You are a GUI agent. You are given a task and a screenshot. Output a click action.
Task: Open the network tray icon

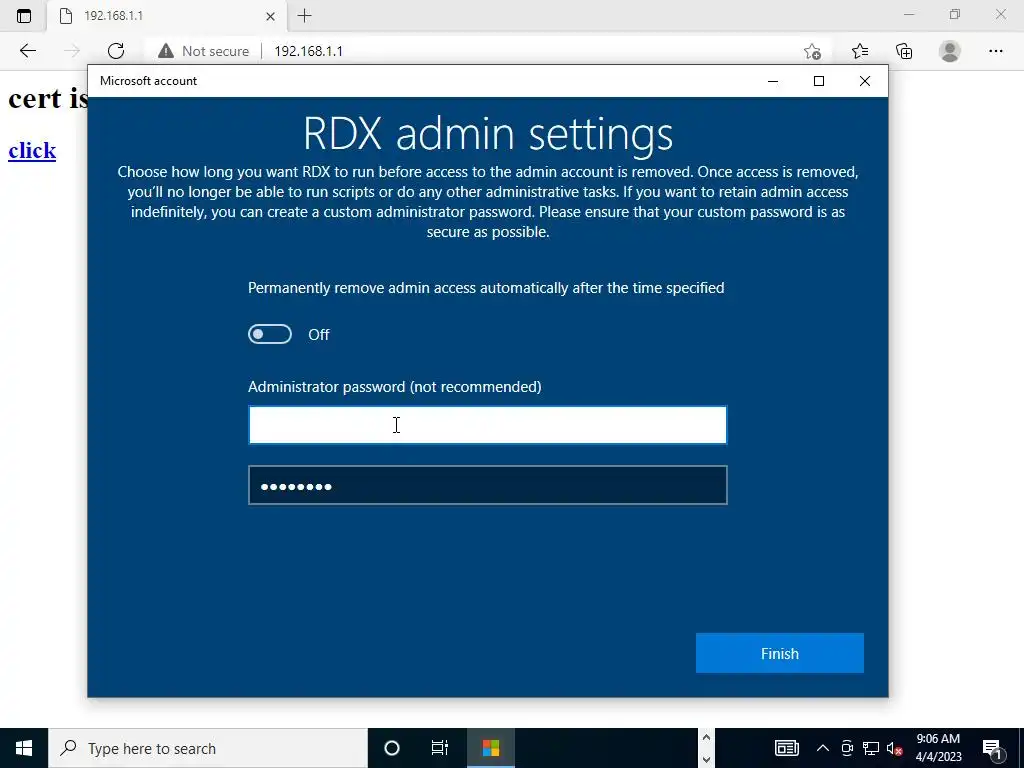[x=871, y=748]
